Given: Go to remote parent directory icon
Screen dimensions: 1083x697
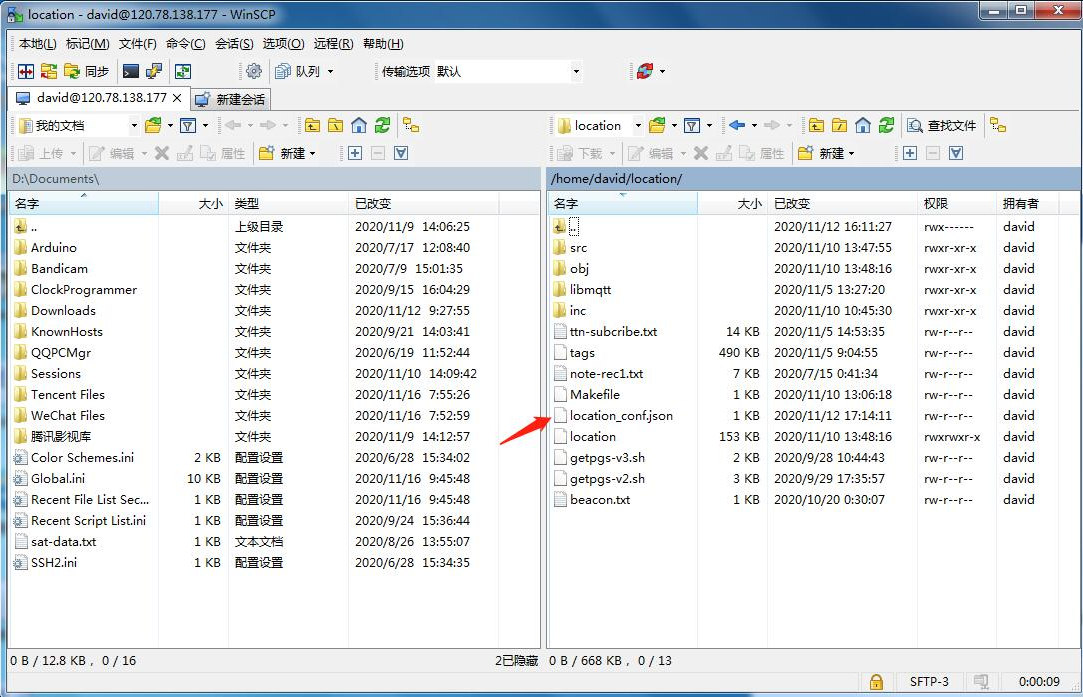Looking at the screenshot, I should pos(816,126).
